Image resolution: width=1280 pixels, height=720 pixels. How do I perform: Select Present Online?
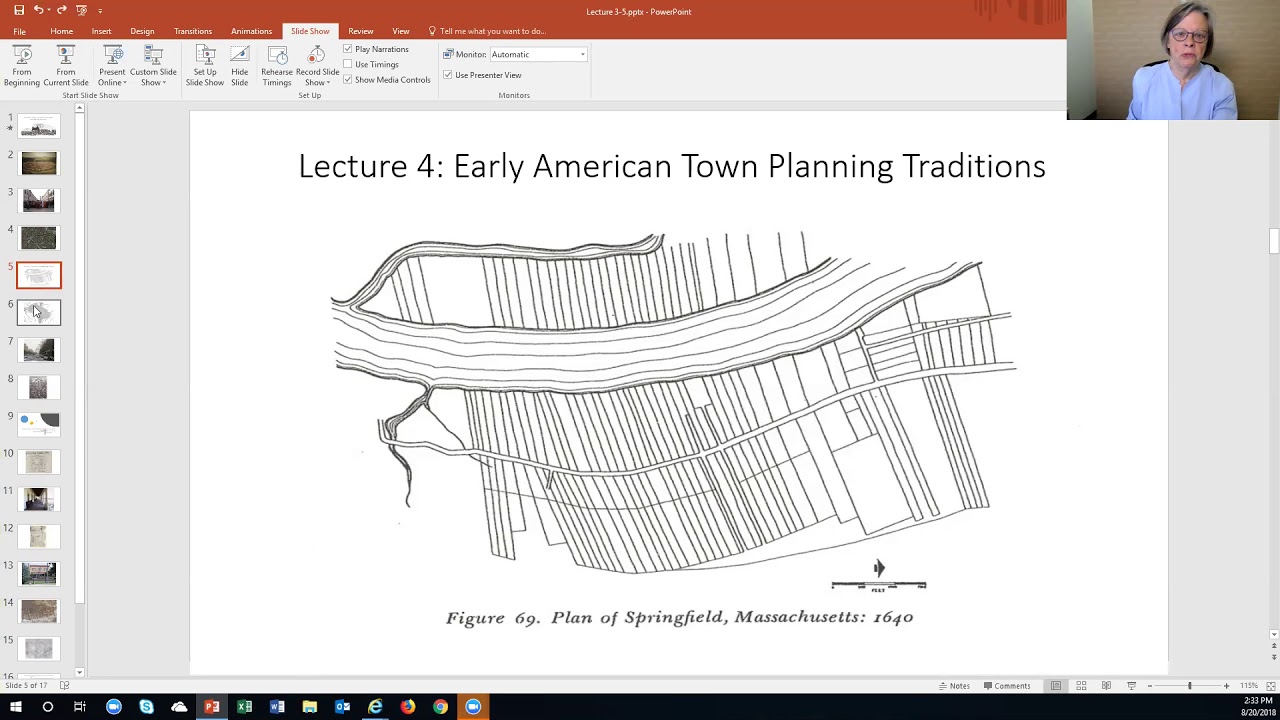click(112, 64)
